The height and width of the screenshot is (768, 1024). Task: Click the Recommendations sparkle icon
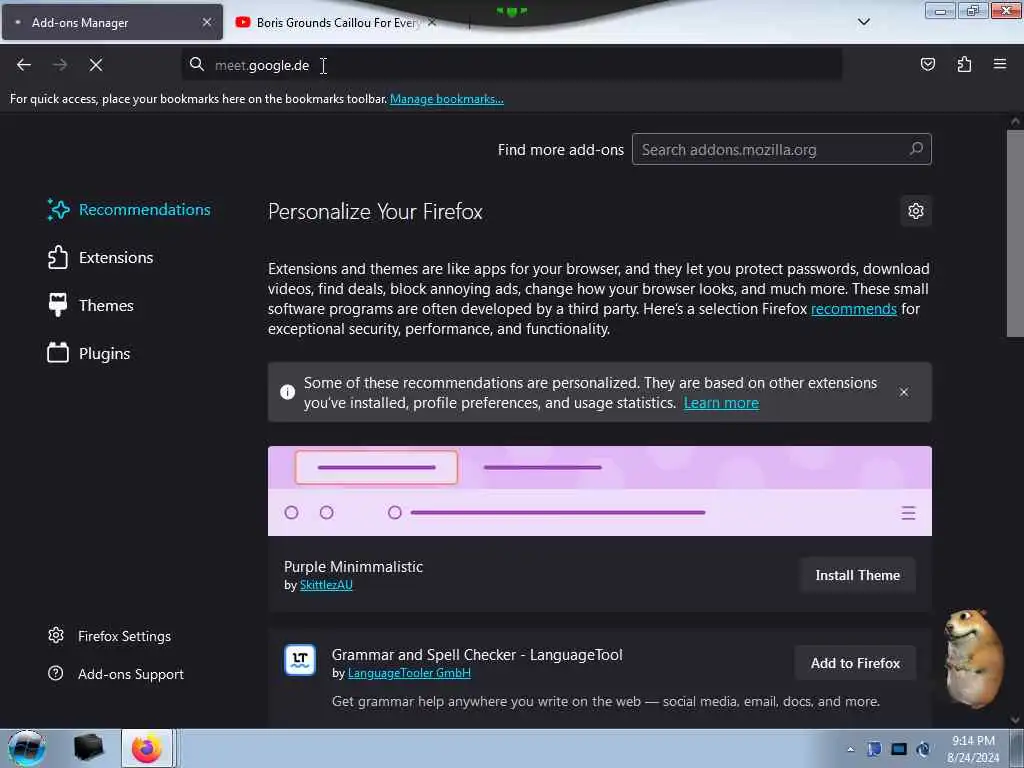(x=58, y=210)
